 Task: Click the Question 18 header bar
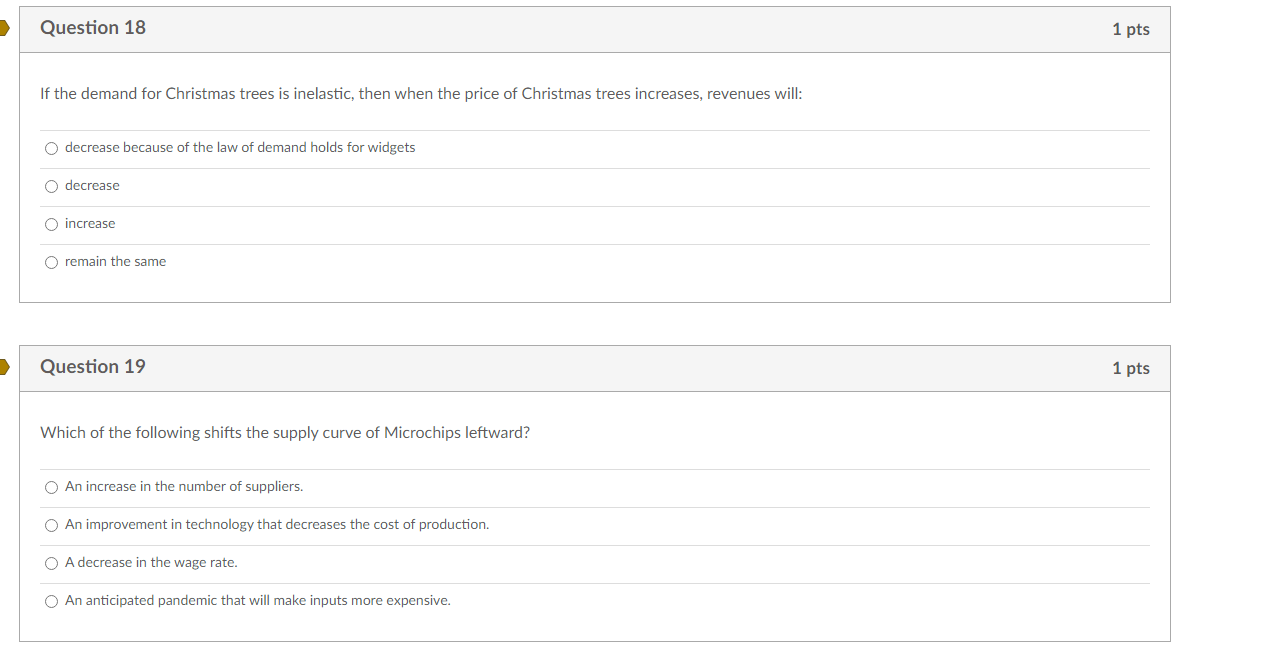600,29
